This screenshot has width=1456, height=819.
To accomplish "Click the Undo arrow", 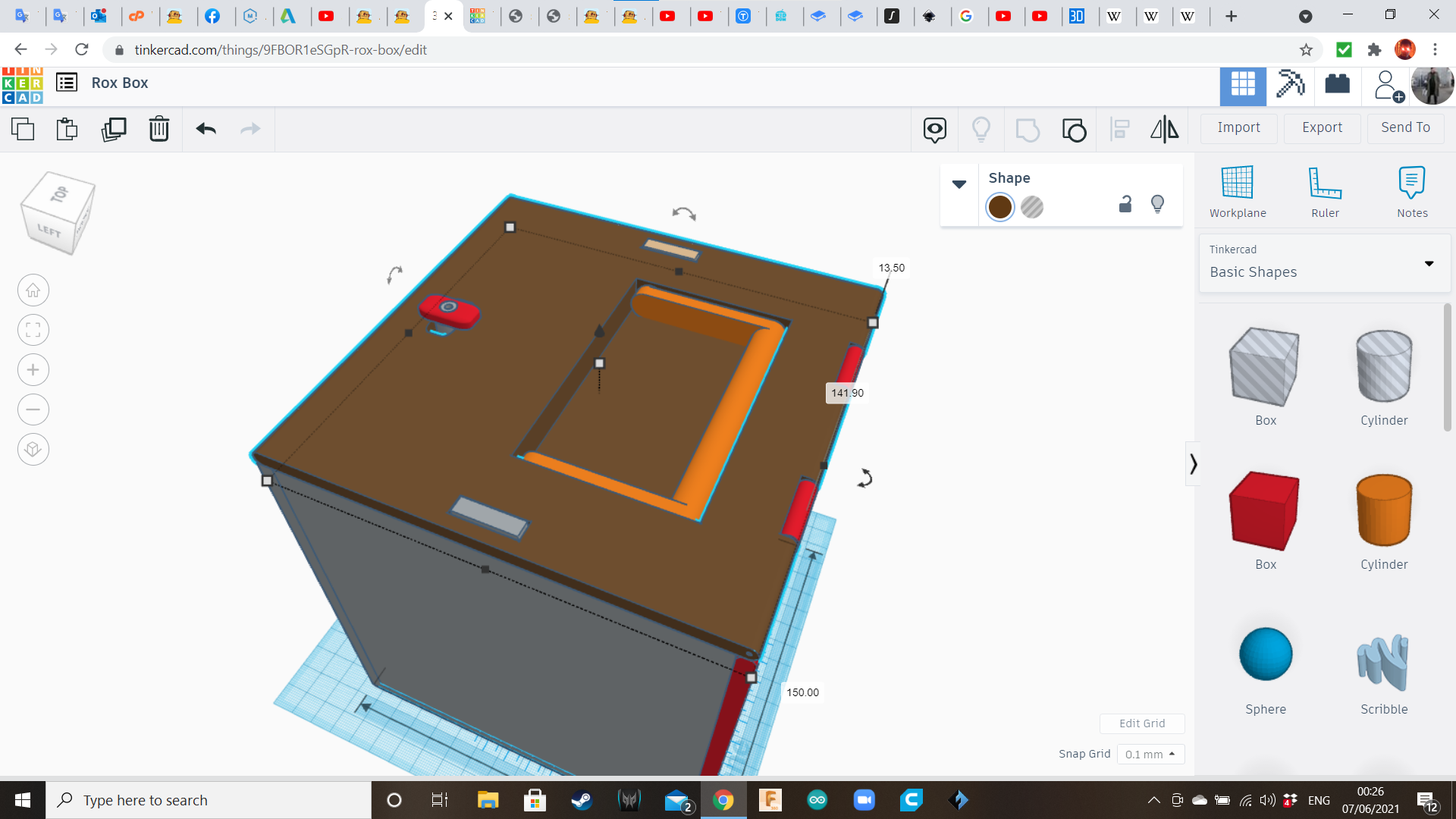I will pyautogui.click(x=206, y=129).
